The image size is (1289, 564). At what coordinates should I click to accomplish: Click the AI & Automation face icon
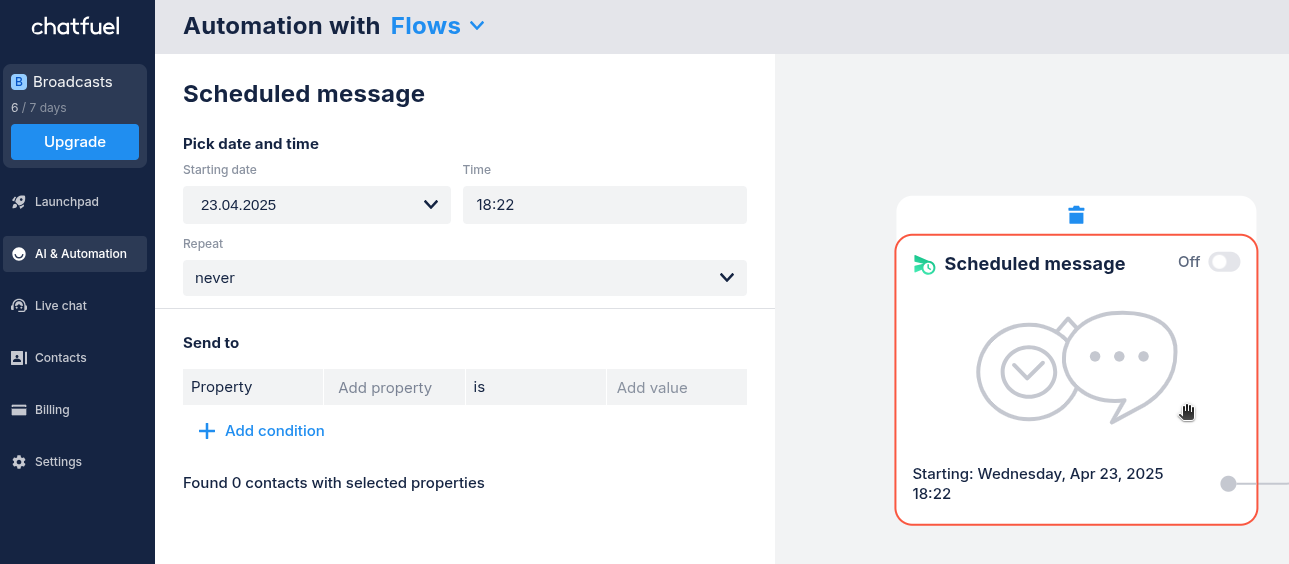(18, 254)
